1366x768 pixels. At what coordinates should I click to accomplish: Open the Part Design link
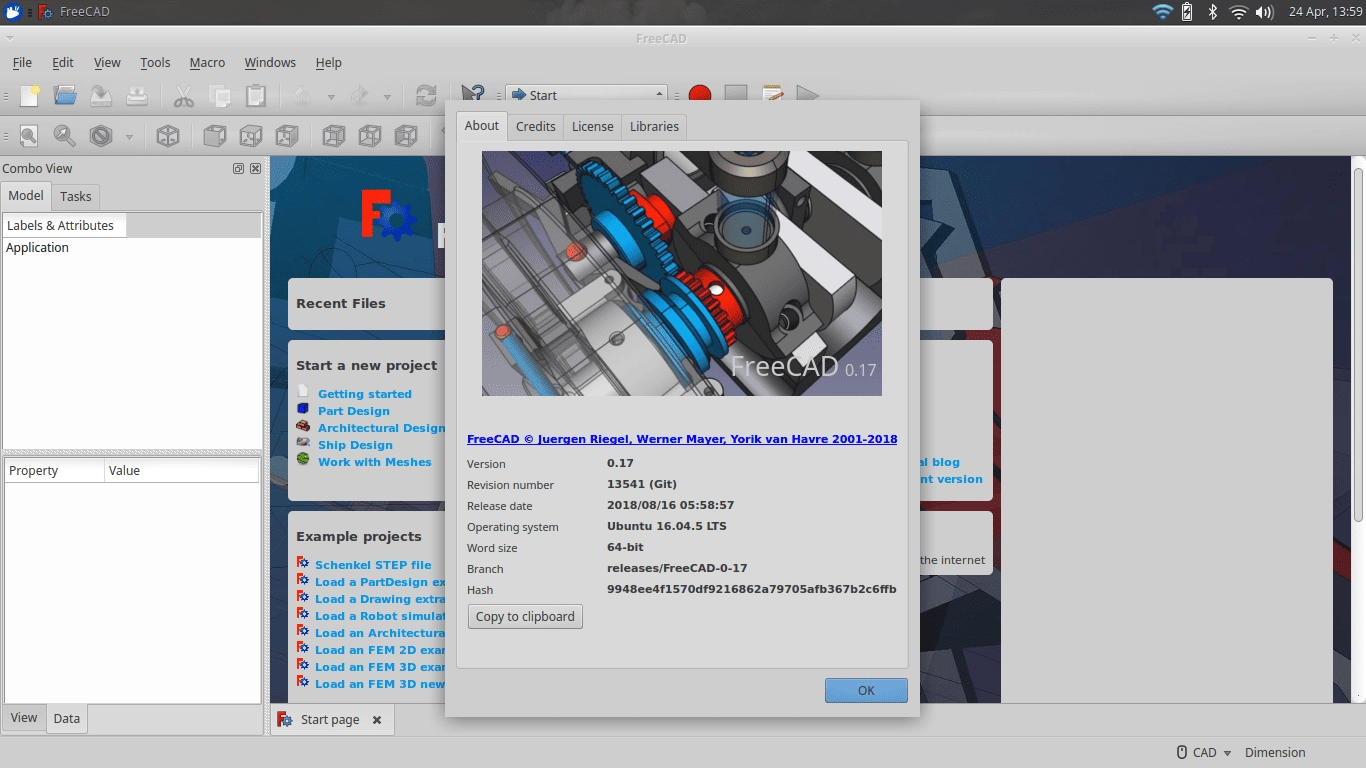354,411
